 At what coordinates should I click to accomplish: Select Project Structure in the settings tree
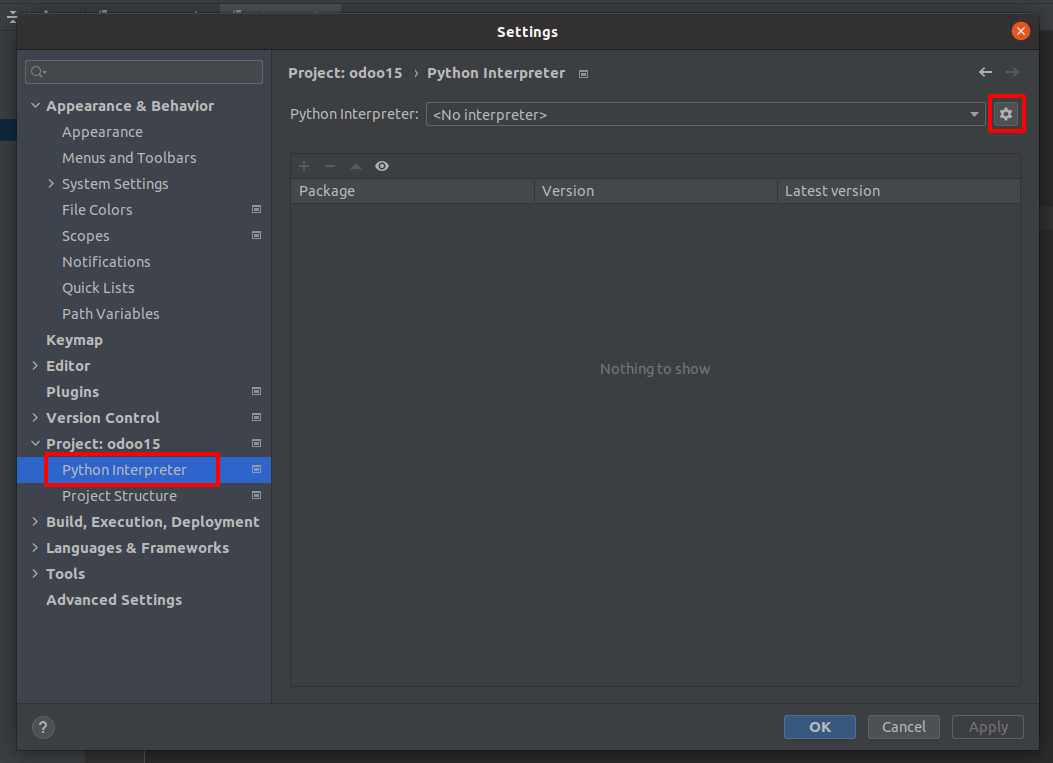pyautogui.click(x=119, y=496)
